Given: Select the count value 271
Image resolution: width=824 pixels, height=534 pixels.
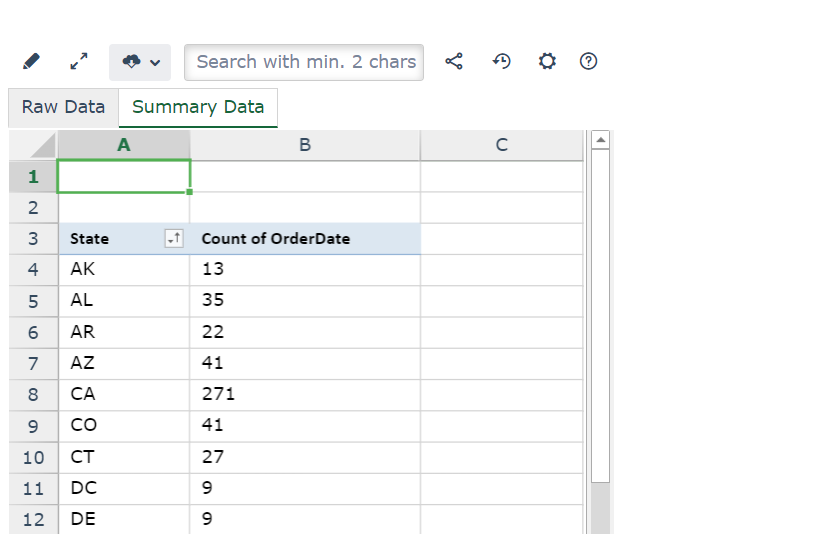Looking at the screenshot, I should tap(305, 395).
